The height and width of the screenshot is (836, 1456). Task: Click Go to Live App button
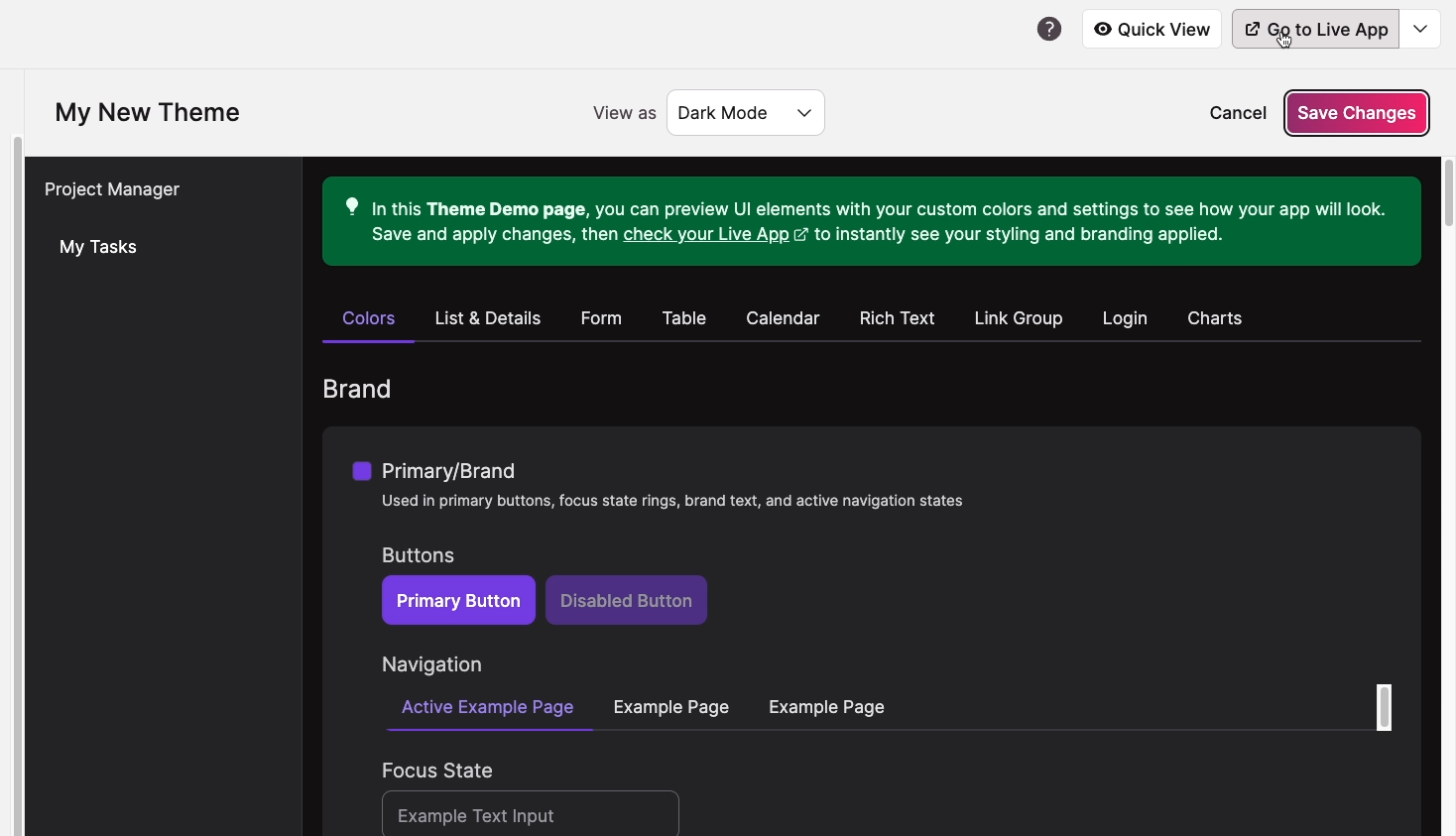(x=1315, y=29)
